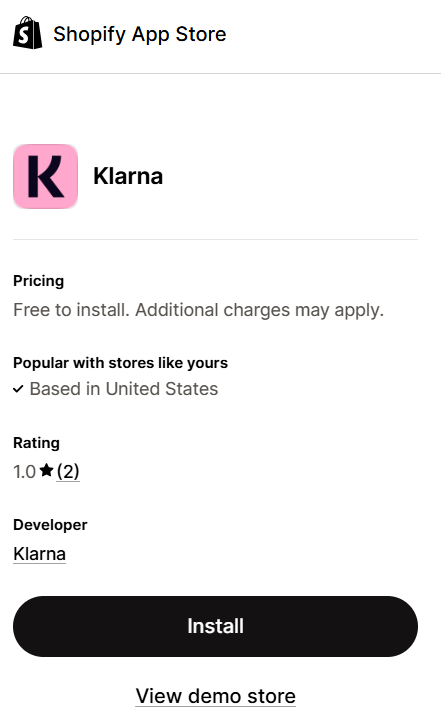Click the black star rating icon

(46, 470)
